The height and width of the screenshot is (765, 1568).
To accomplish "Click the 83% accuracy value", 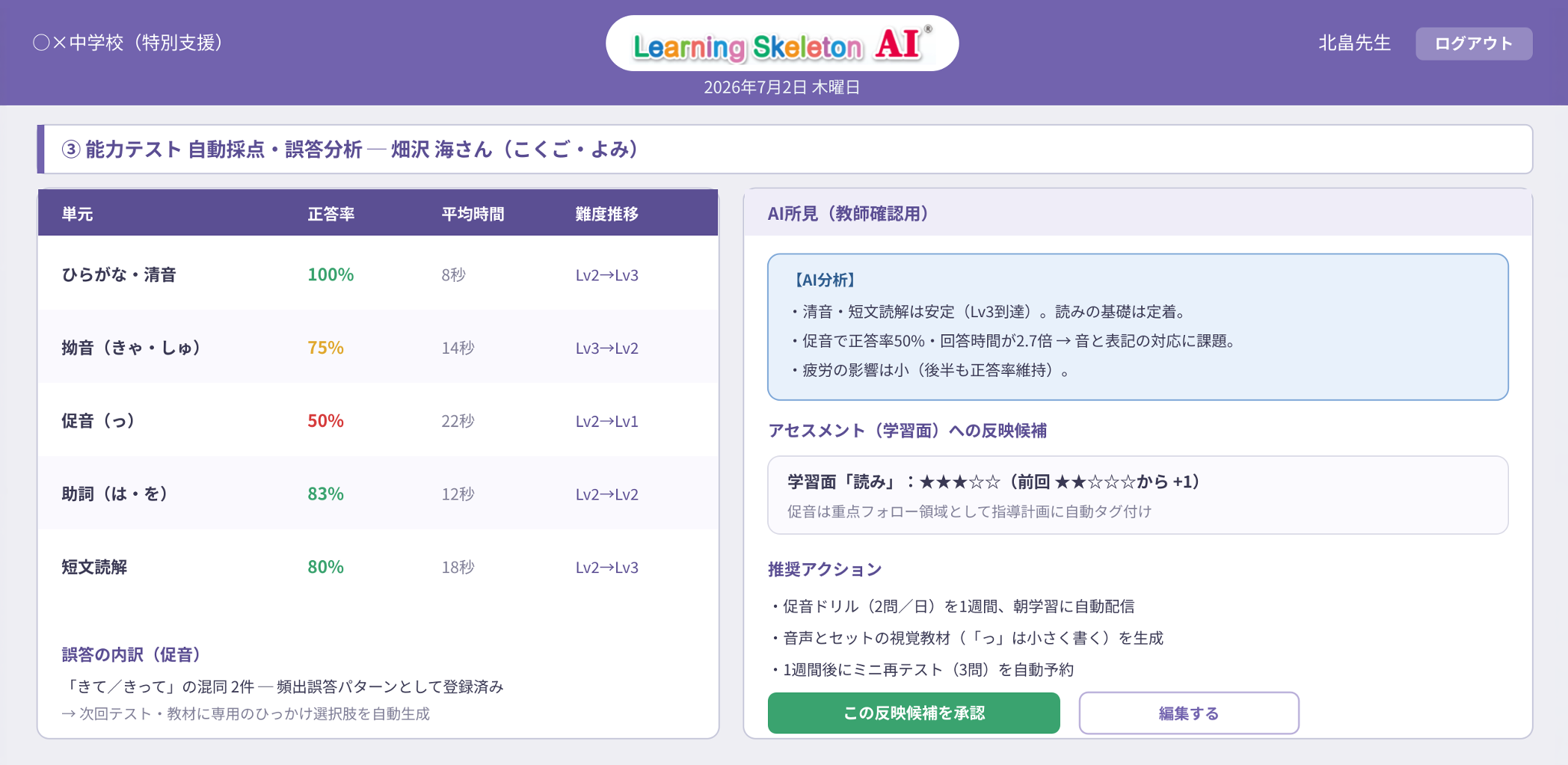I will point(325,494).
